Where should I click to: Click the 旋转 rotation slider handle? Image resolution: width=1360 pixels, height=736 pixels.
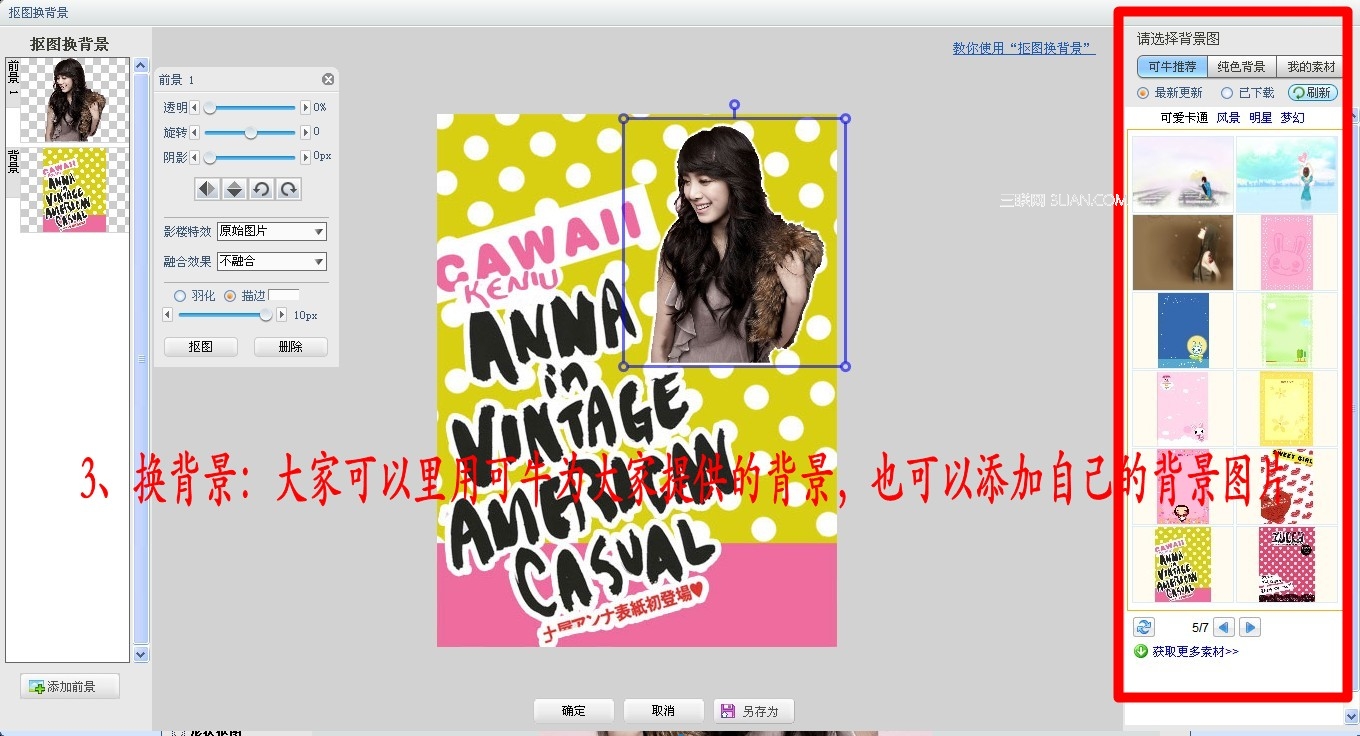click(251, 132)
